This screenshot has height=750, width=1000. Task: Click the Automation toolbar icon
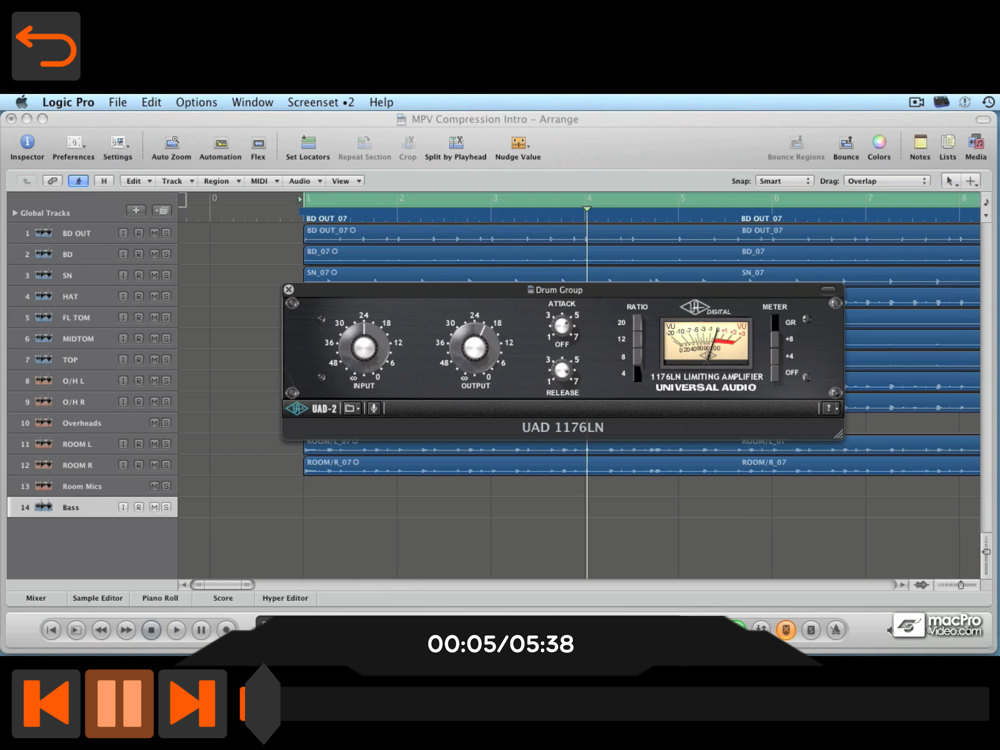pos(221,147)
